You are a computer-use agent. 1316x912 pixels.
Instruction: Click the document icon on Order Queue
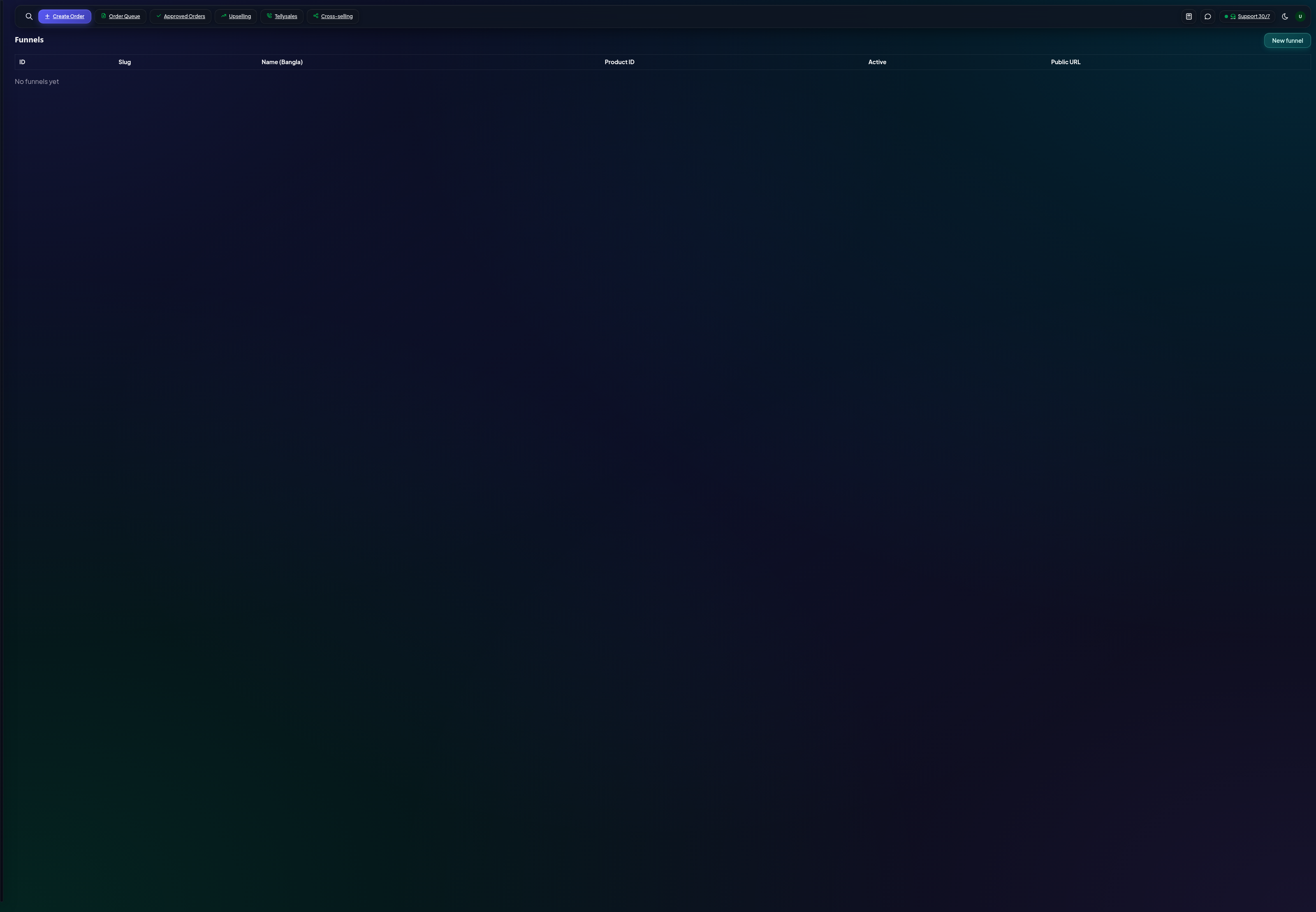(103, 16)
